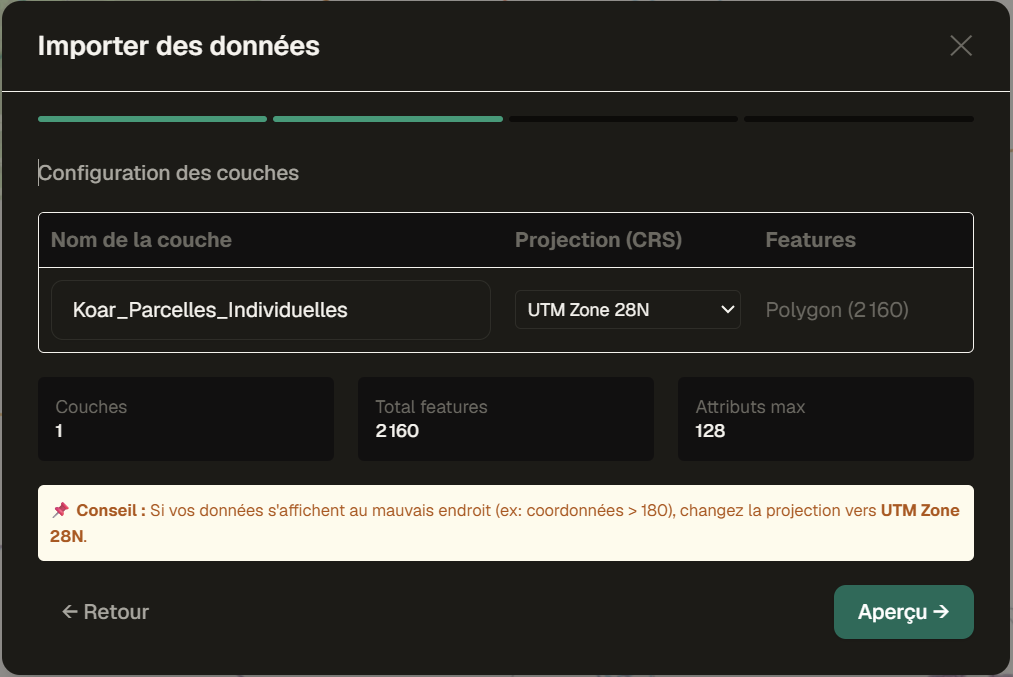Go back with the Retour button
1013x677 pixels.
click(x=105, y=612)
